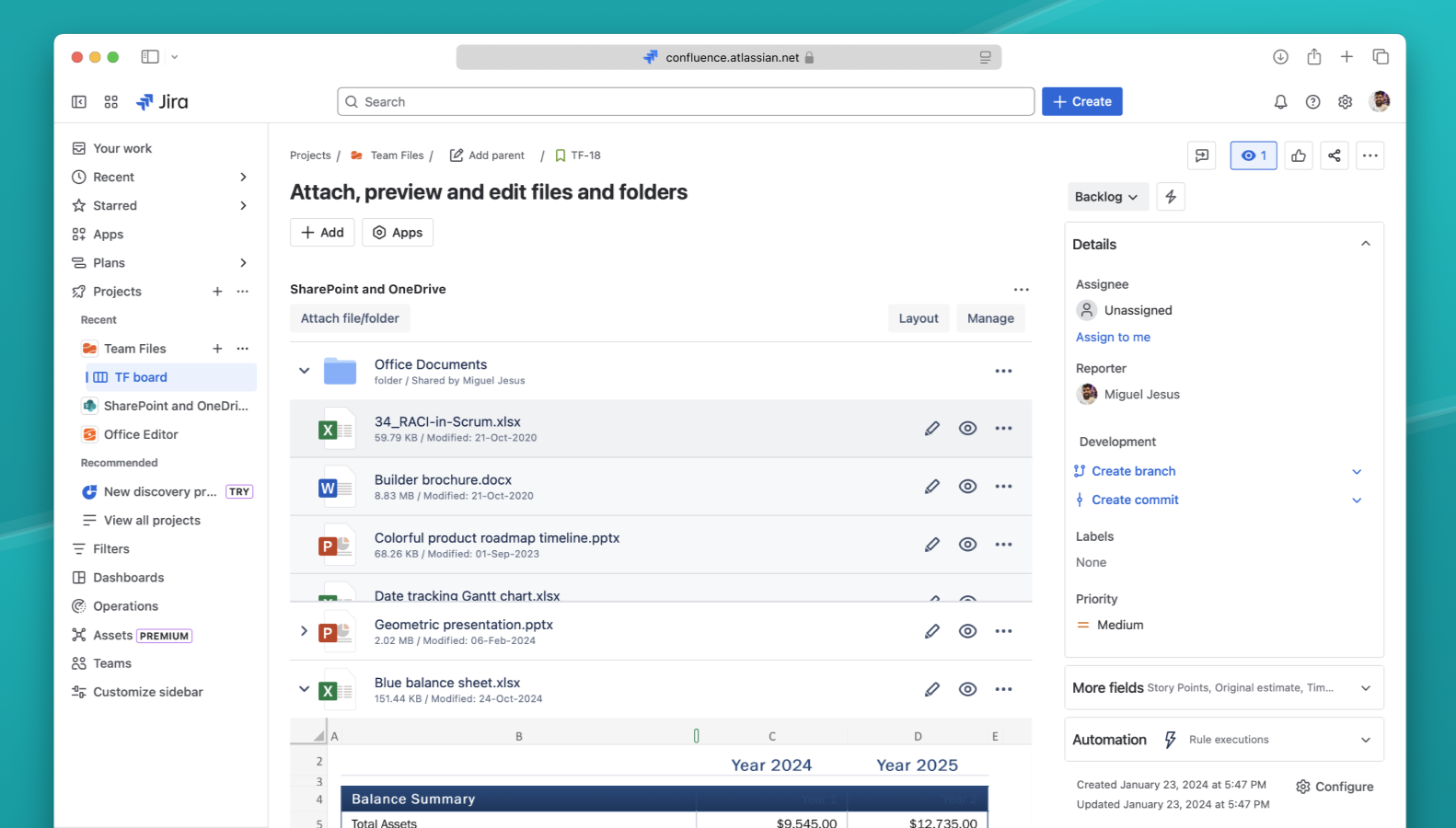The width and height of the screenshot is (1456, 828).
Task: Click the share issue icon
Action: click(x=1334, y=155)
